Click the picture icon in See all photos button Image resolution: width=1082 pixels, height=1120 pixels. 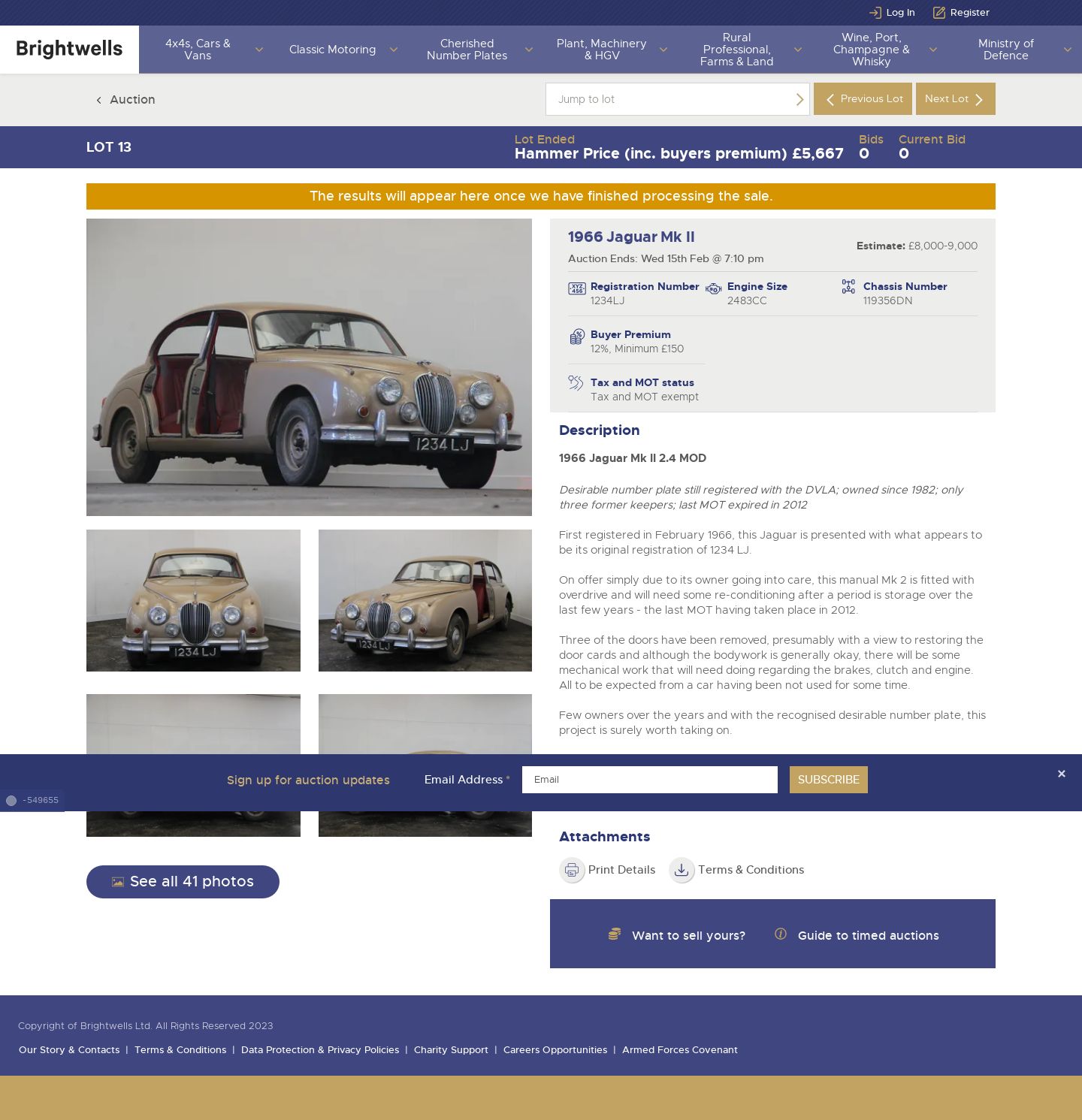(118, 882)
